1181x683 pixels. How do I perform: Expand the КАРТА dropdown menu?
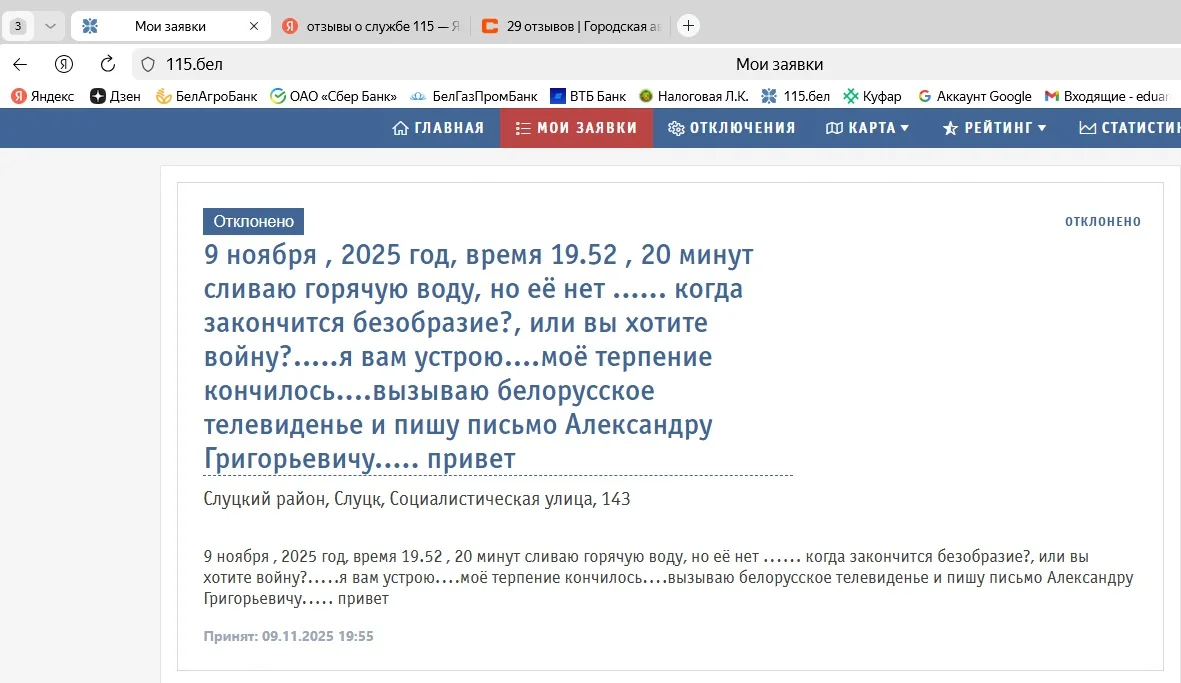867,128
